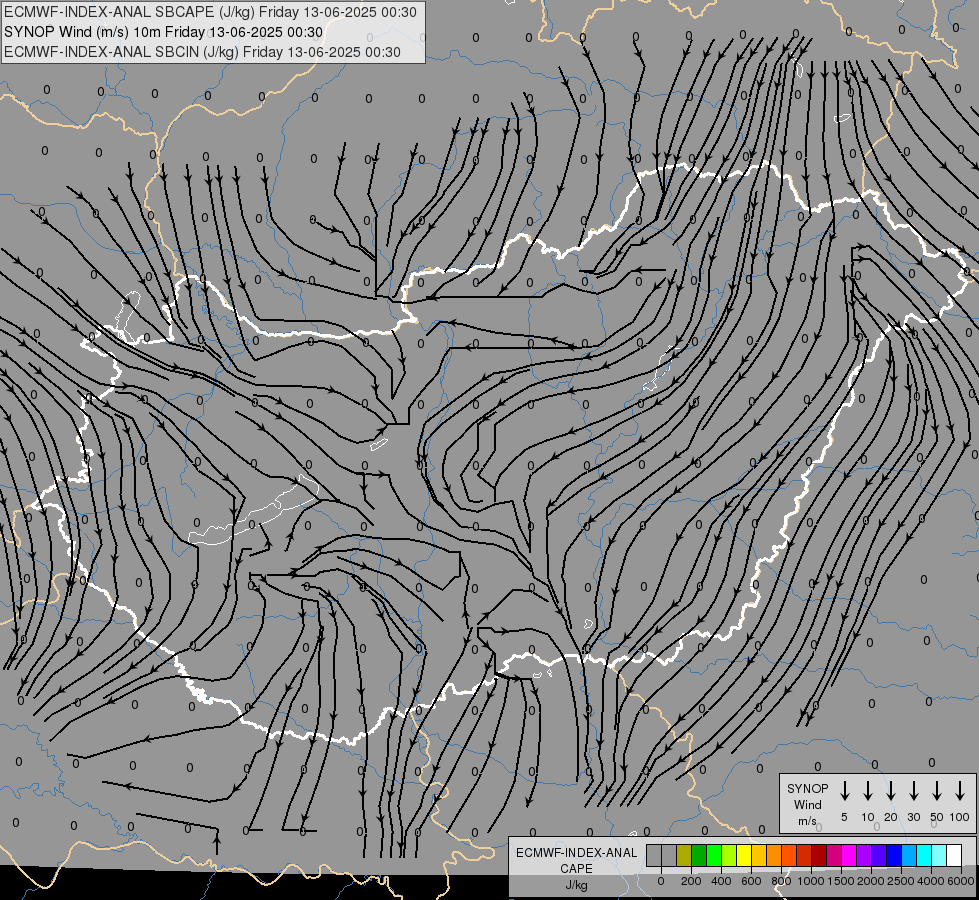Click the SBCIN title line in the header
The height and width of the screenshot is (900, 979).
[x=202, y=52]
